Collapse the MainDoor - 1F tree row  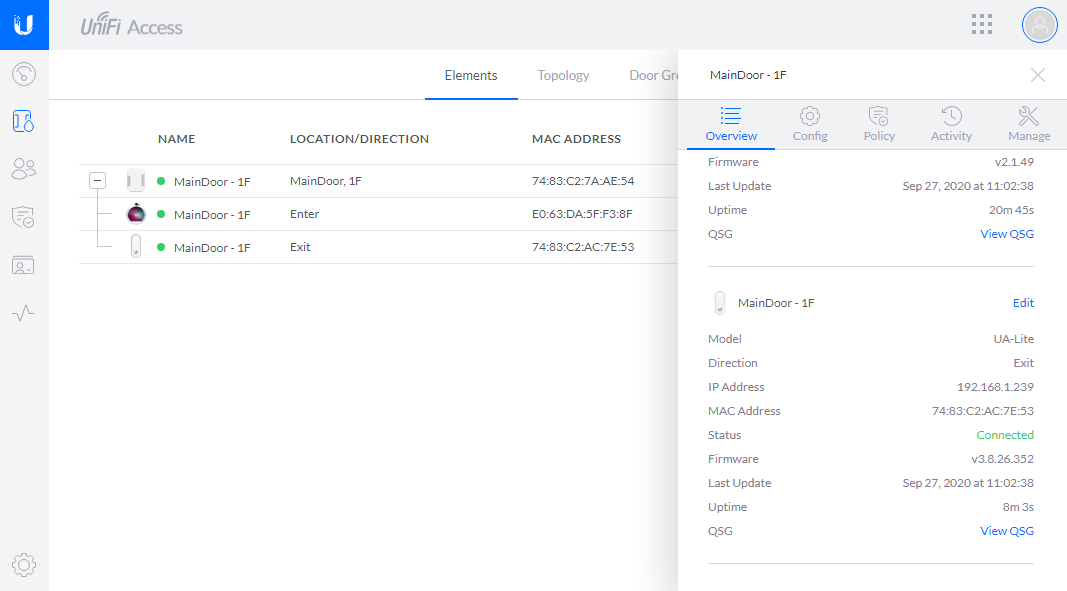[x=97, y=180]
